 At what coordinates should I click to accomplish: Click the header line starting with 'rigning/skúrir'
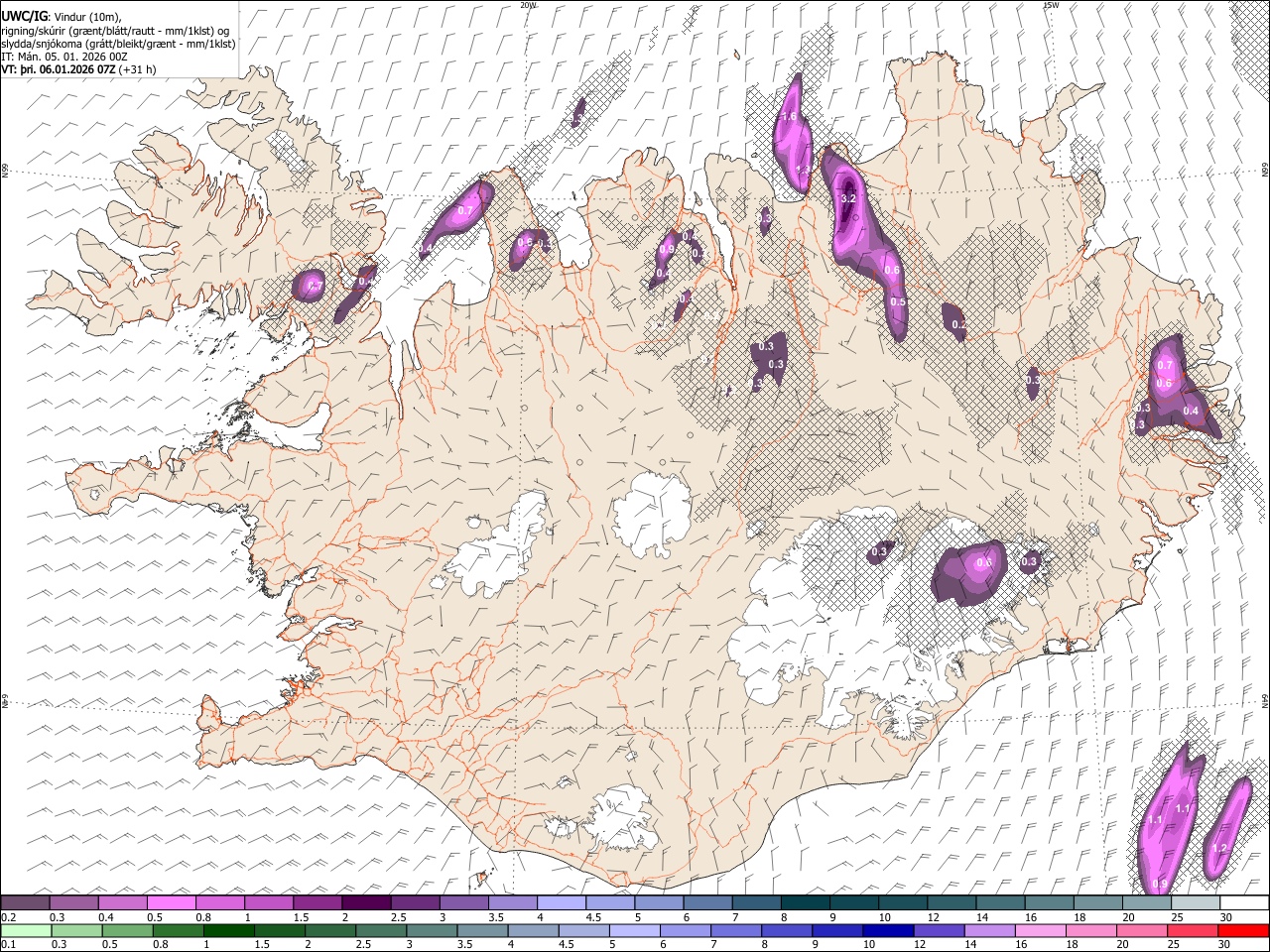click(x=117, y=31)
